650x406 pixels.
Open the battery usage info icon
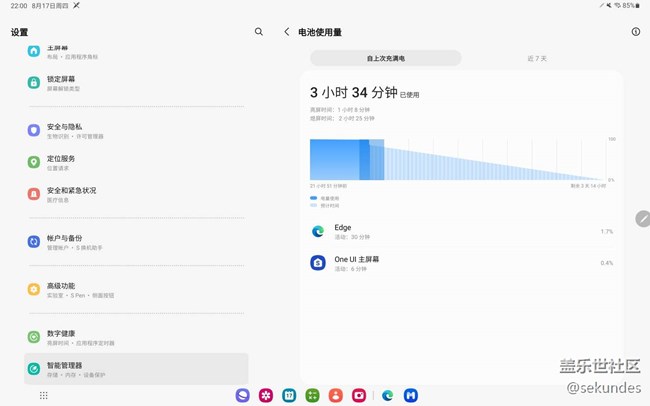point(635,32)
